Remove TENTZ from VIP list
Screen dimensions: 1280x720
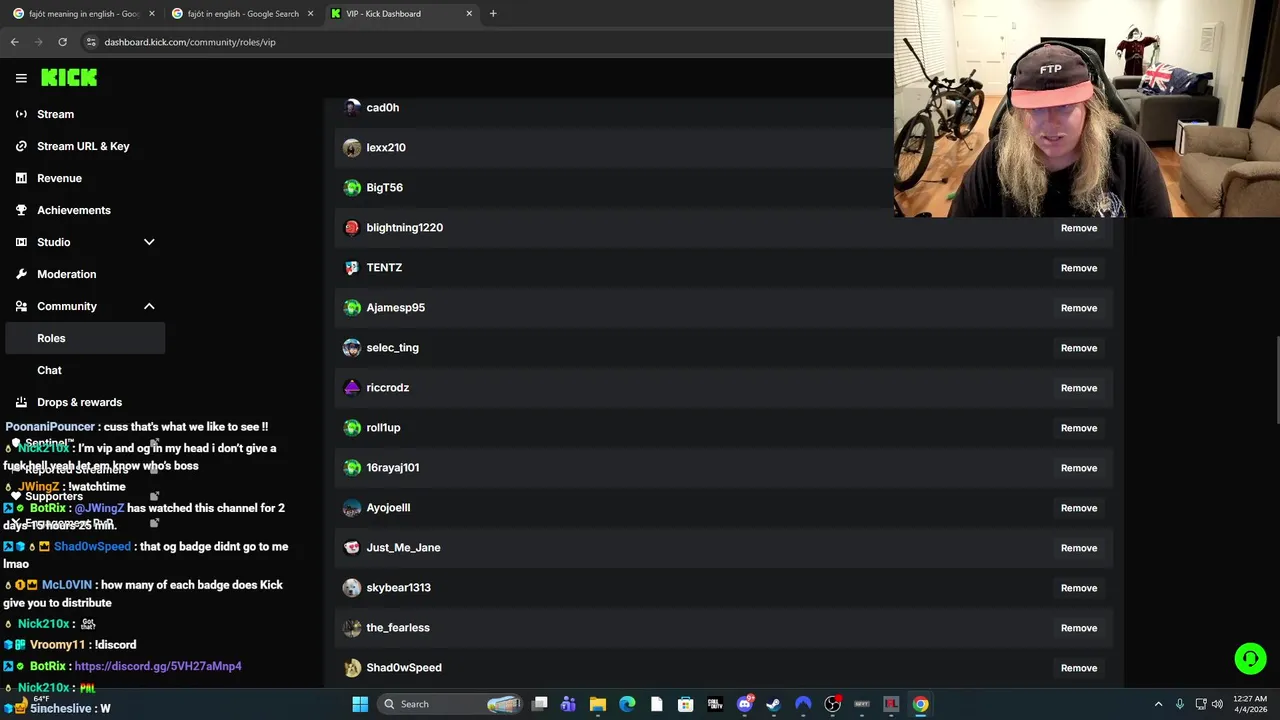click(x=1079, y=268)
